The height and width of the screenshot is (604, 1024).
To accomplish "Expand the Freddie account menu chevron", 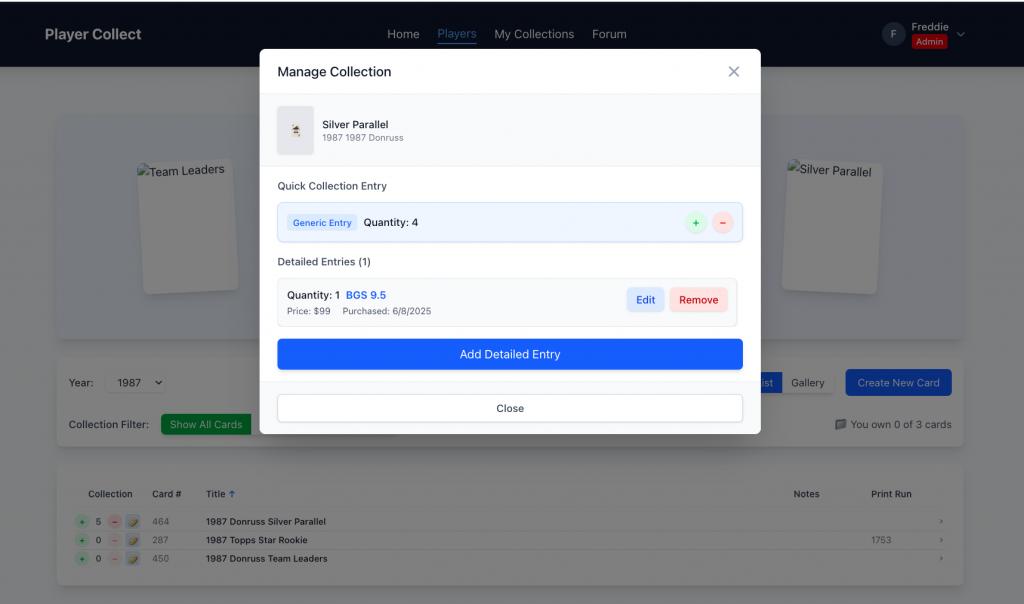I will pos(961,35).
